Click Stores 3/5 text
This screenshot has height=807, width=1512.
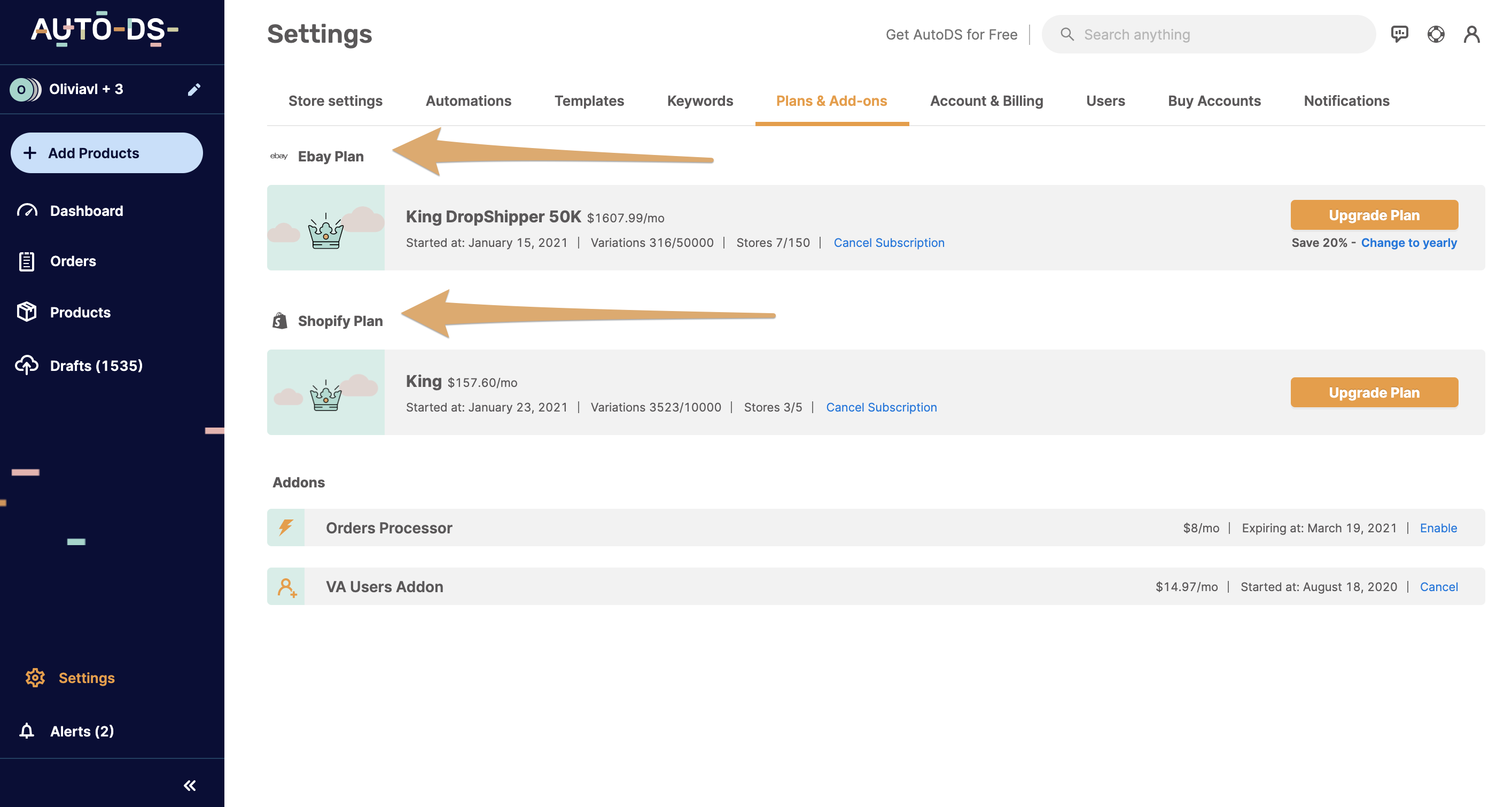click(x=773, y=407)
